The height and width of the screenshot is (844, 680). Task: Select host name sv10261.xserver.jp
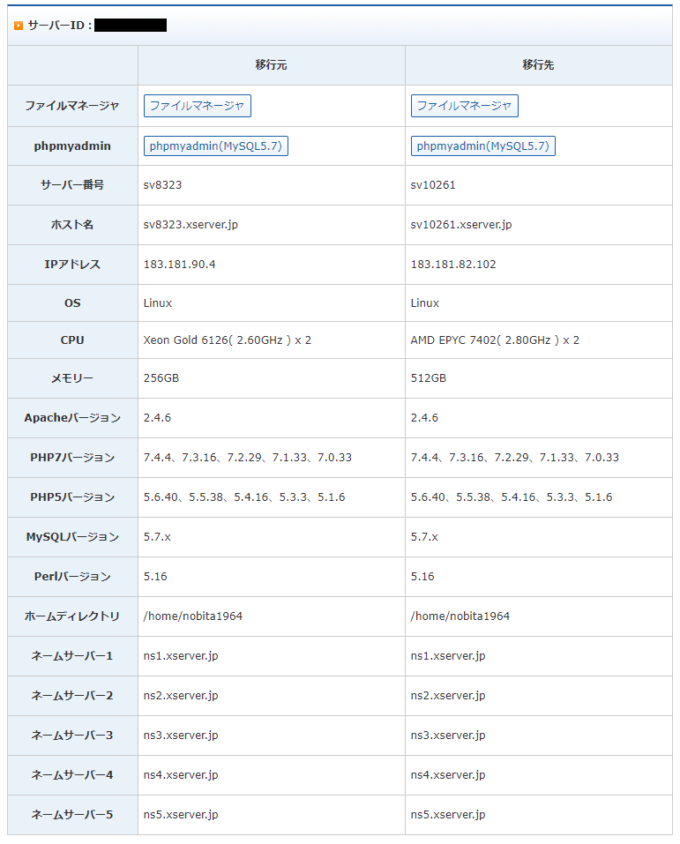(x=461, y=224)
